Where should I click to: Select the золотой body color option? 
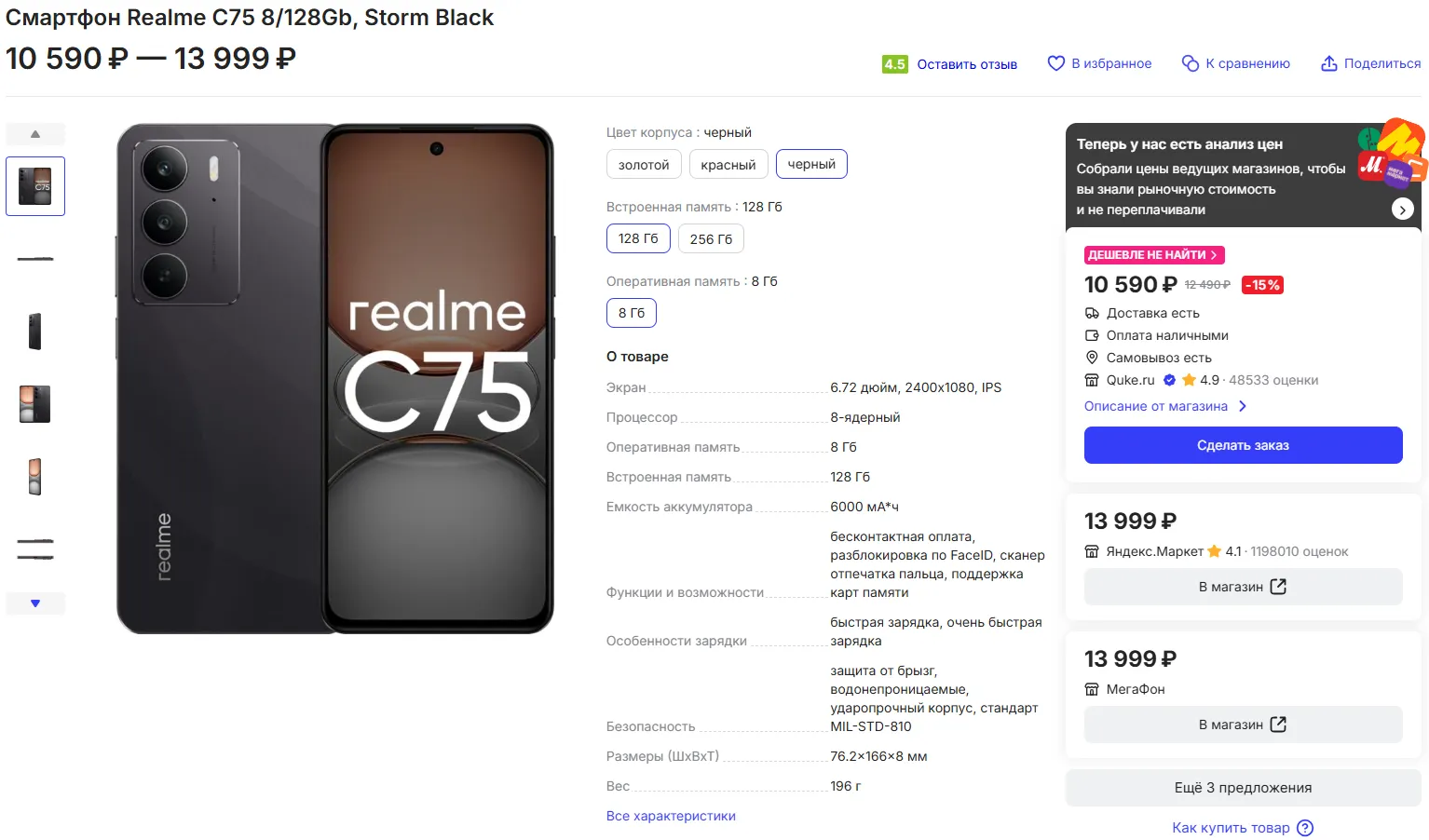pyautogui.click(x=644, y=165)
